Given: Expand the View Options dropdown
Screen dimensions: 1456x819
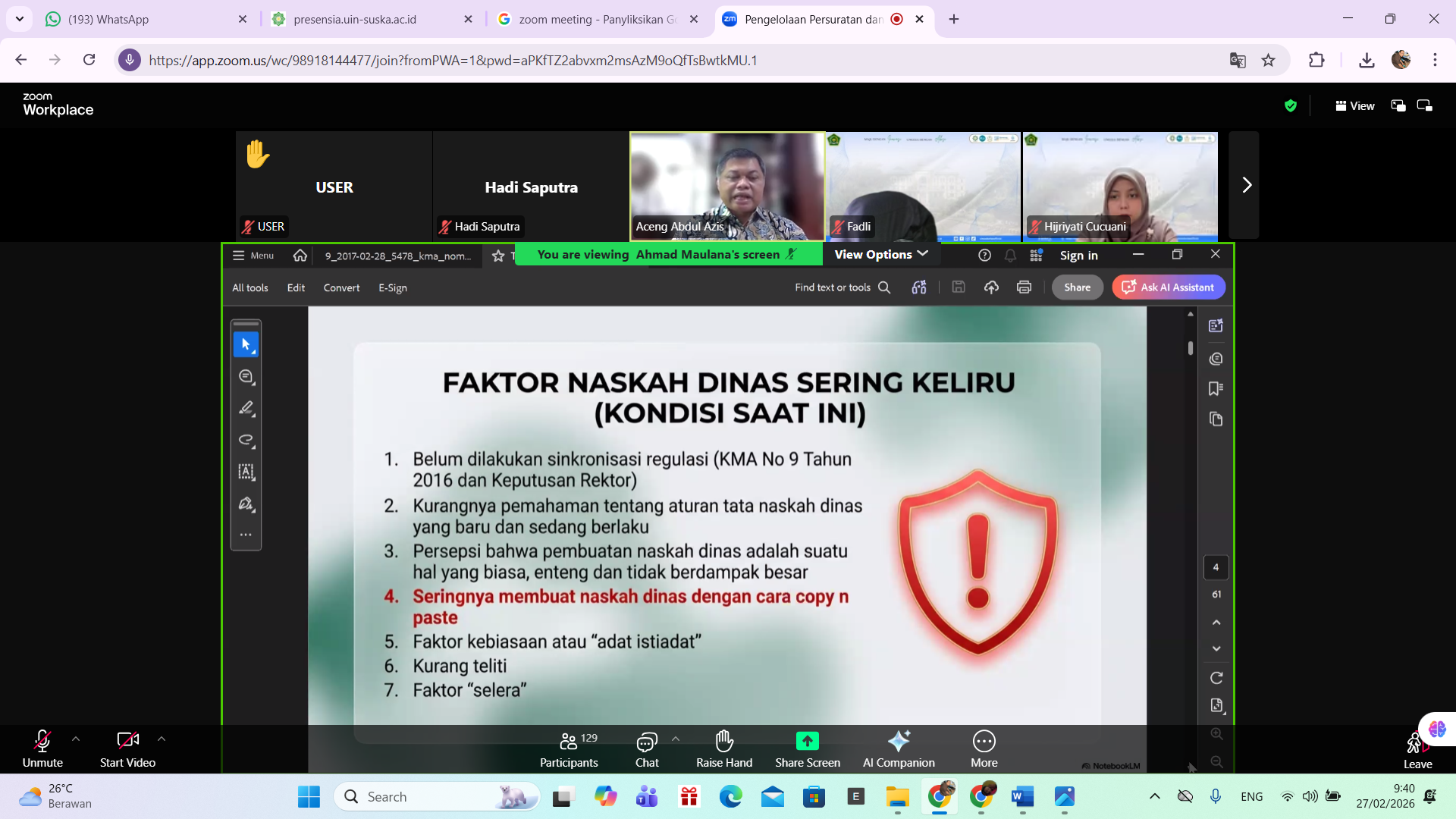Looking at the screenshot, I should tap(881, 255).
